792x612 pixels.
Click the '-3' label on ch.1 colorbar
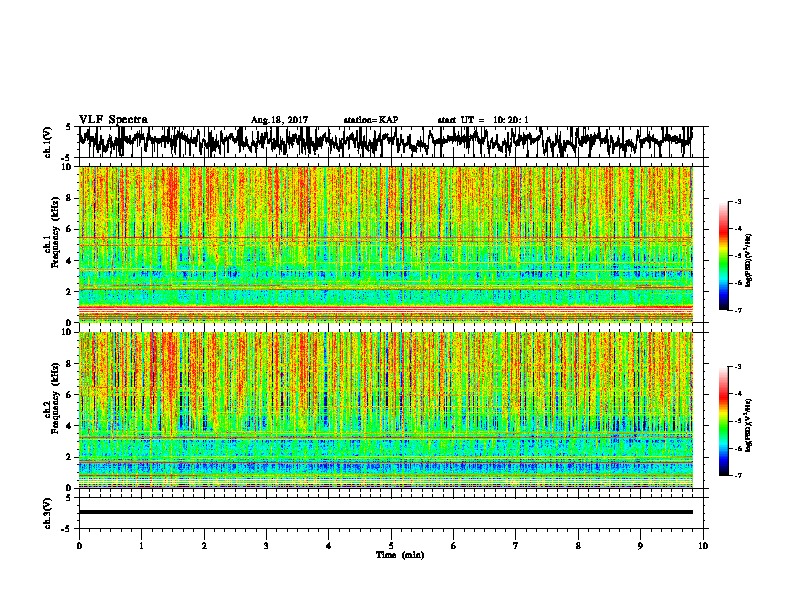click(x=737, y=201)
